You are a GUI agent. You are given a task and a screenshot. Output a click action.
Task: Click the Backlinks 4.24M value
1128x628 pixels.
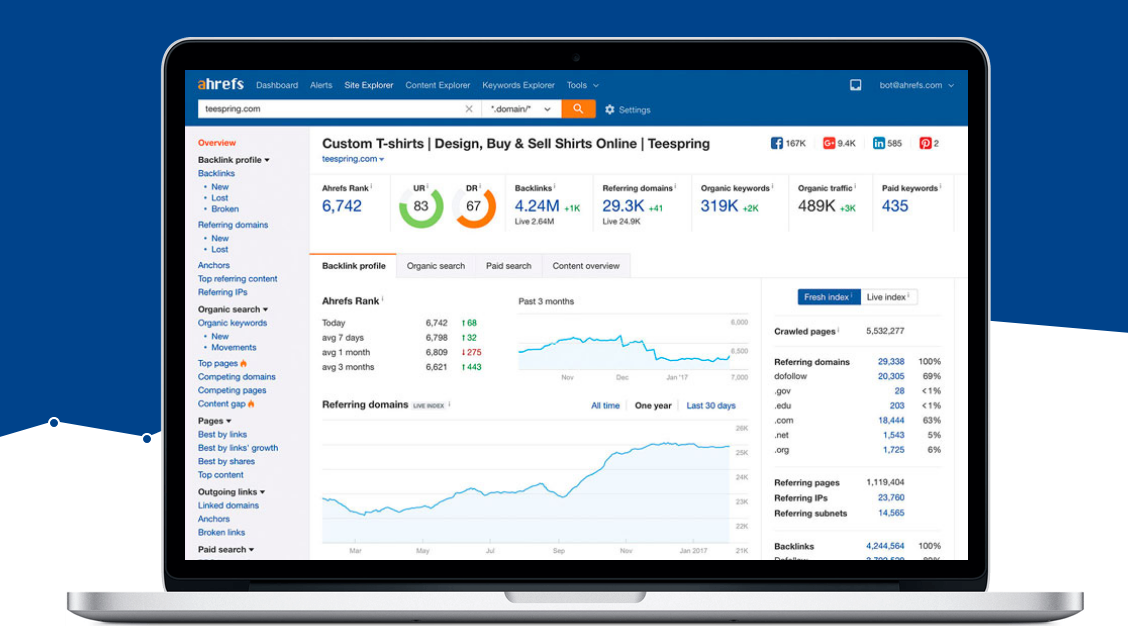coord(537,206)
